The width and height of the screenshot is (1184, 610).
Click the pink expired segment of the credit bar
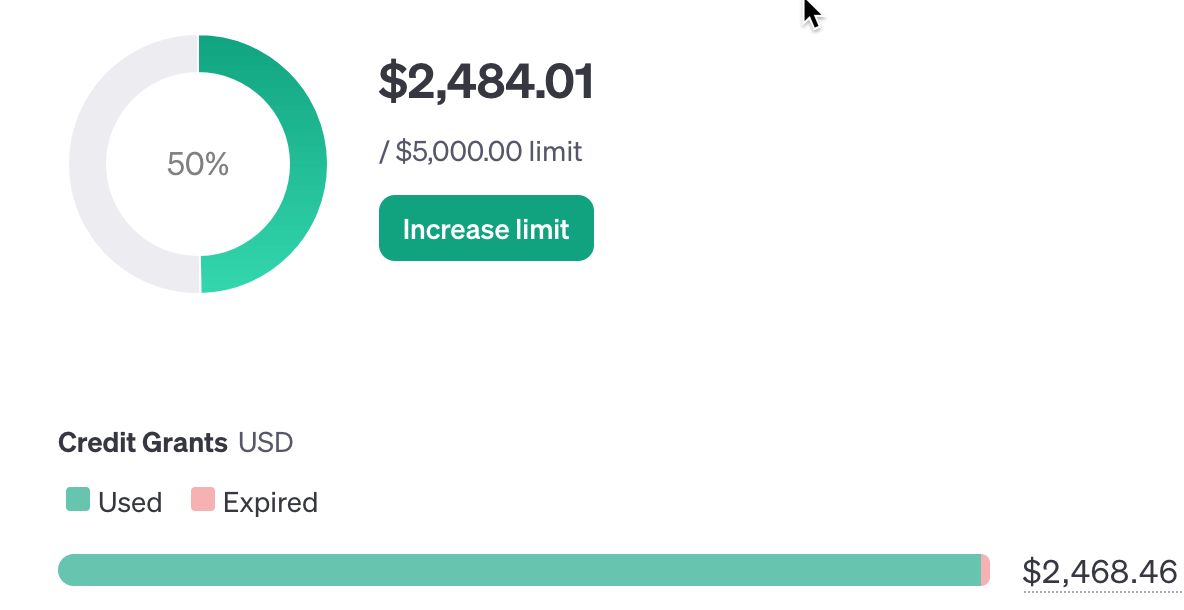pos(986,570)
